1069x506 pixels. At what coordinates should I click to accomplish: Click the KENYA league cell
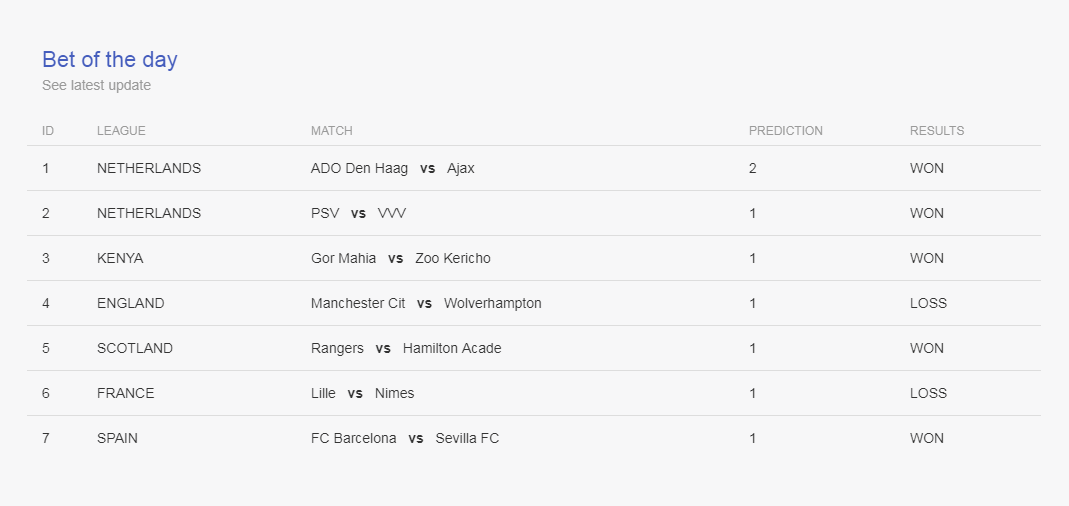tap(120, 258)
